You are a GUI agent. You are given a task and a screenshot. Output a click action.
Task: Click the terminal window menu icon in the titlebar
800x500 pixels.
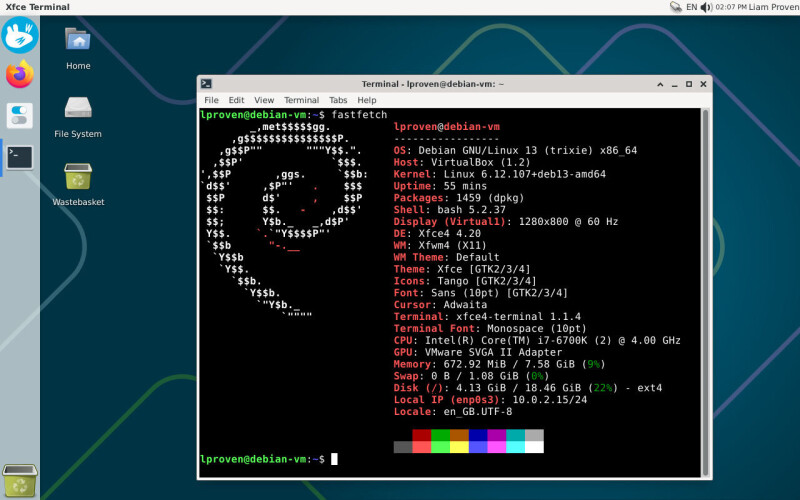[206, 84]
